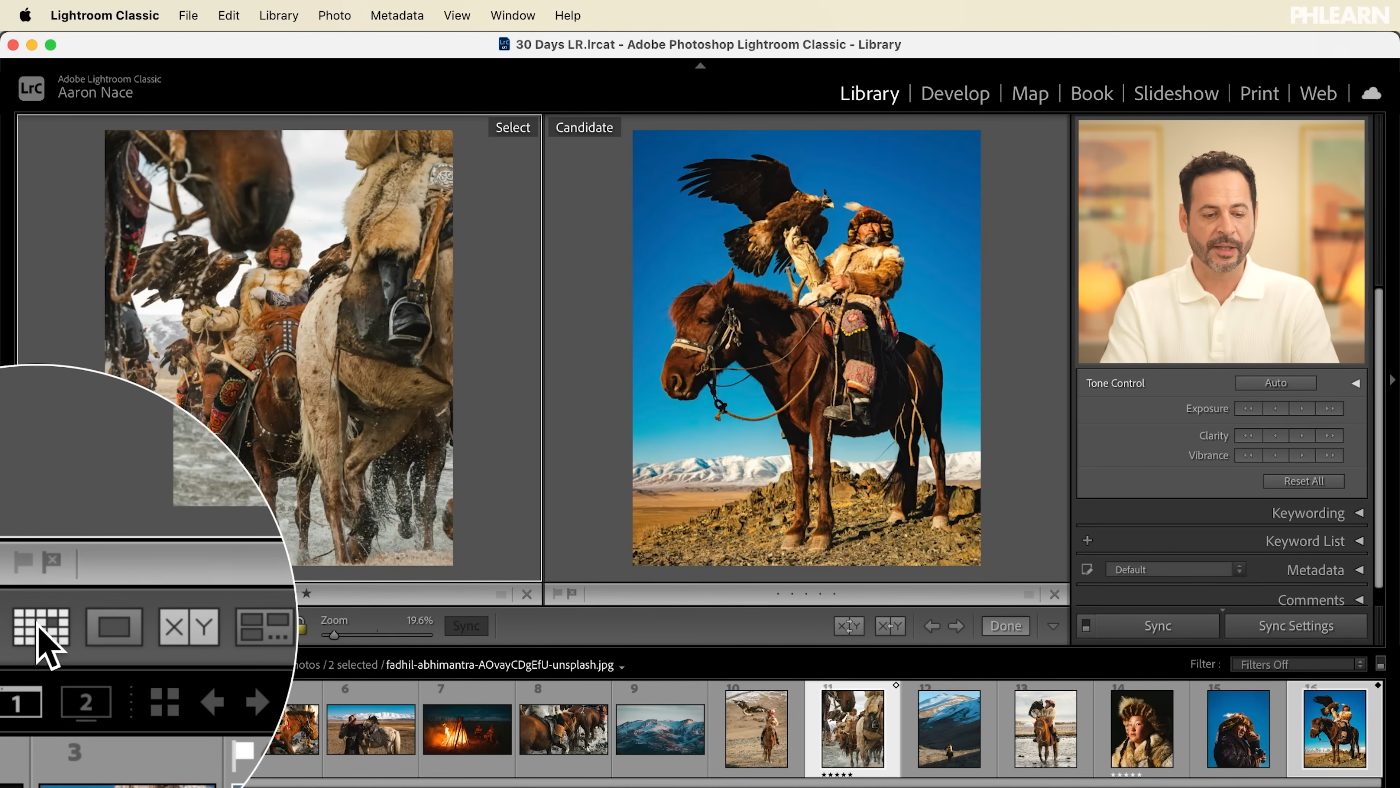This screenshot has width=1400, height=788.
Task: Open the Apple menu
Action: click(x=25, y=15)
